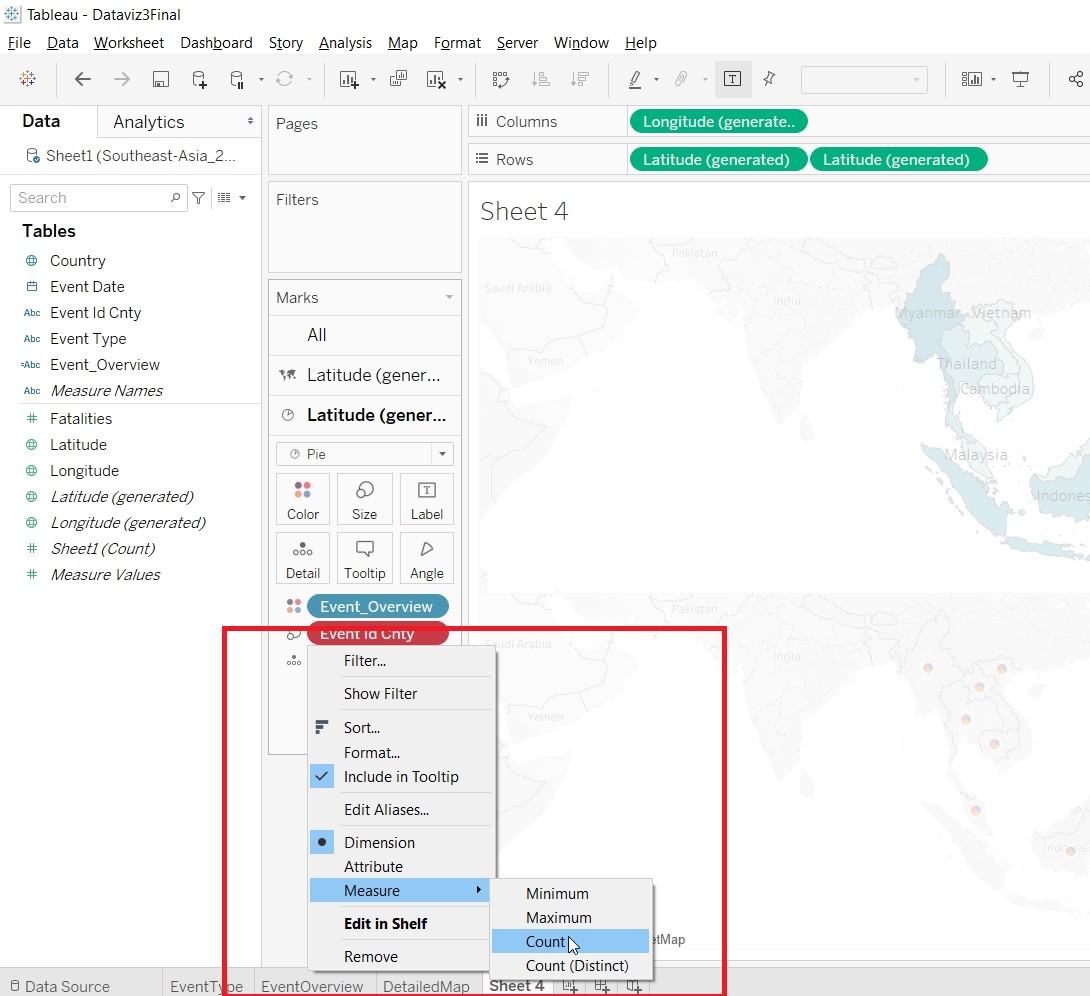Switch to the Analytics pane tab
The image size is (1090, 996).
coord(149,122)
